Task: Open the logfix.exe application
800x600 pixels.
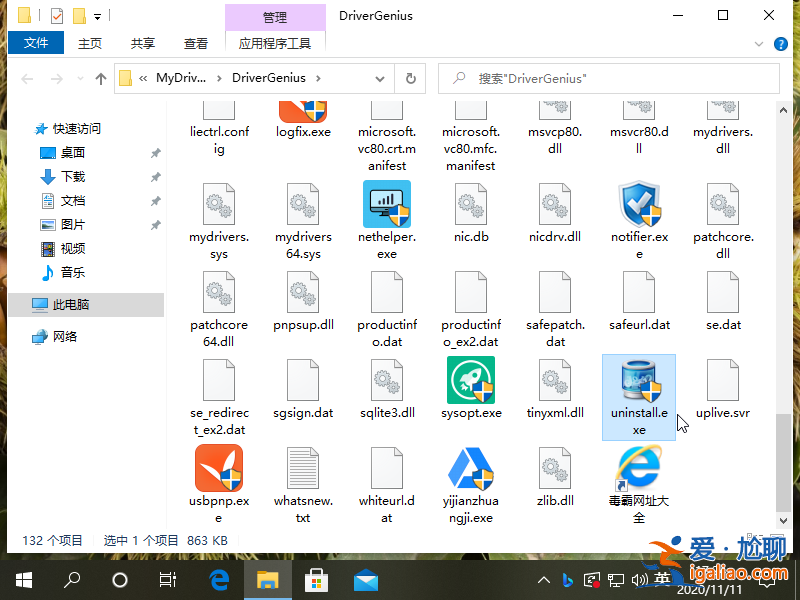Action: click(x=303, y=112)
